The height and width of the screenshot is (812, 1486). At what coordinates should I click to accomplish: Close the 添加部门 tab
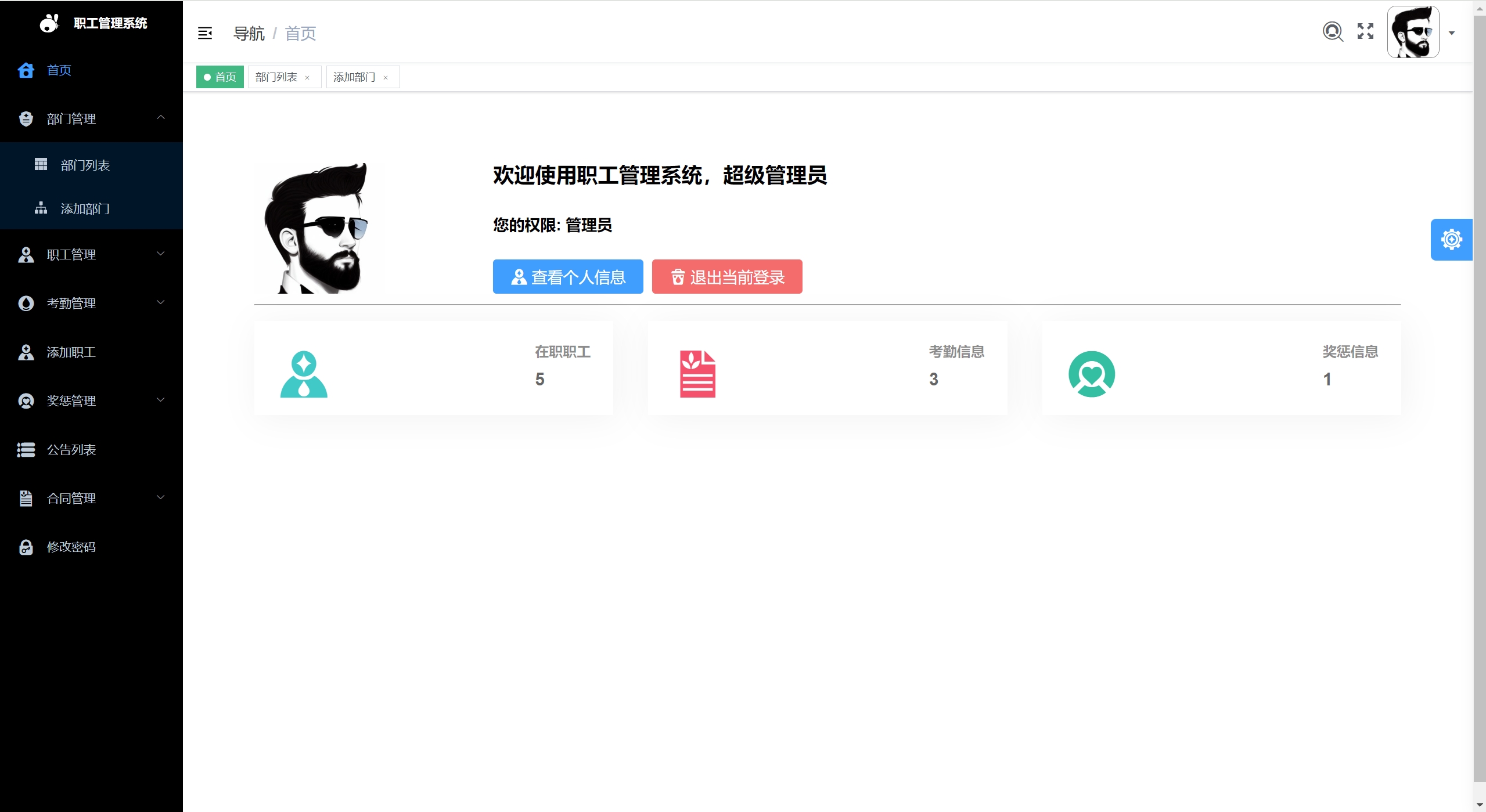pos(386,78)
